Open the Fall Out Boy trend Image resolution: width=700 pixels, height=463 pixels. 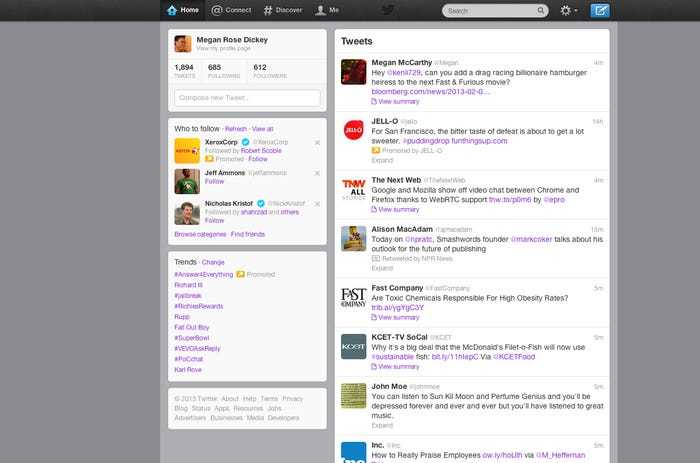coord(192,327)
